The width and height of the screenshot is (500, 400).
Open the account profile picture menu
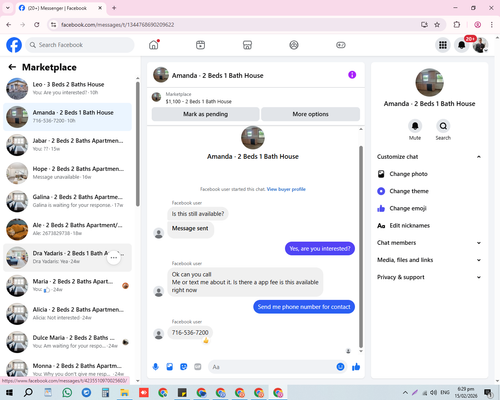click(x=480, y=45)
